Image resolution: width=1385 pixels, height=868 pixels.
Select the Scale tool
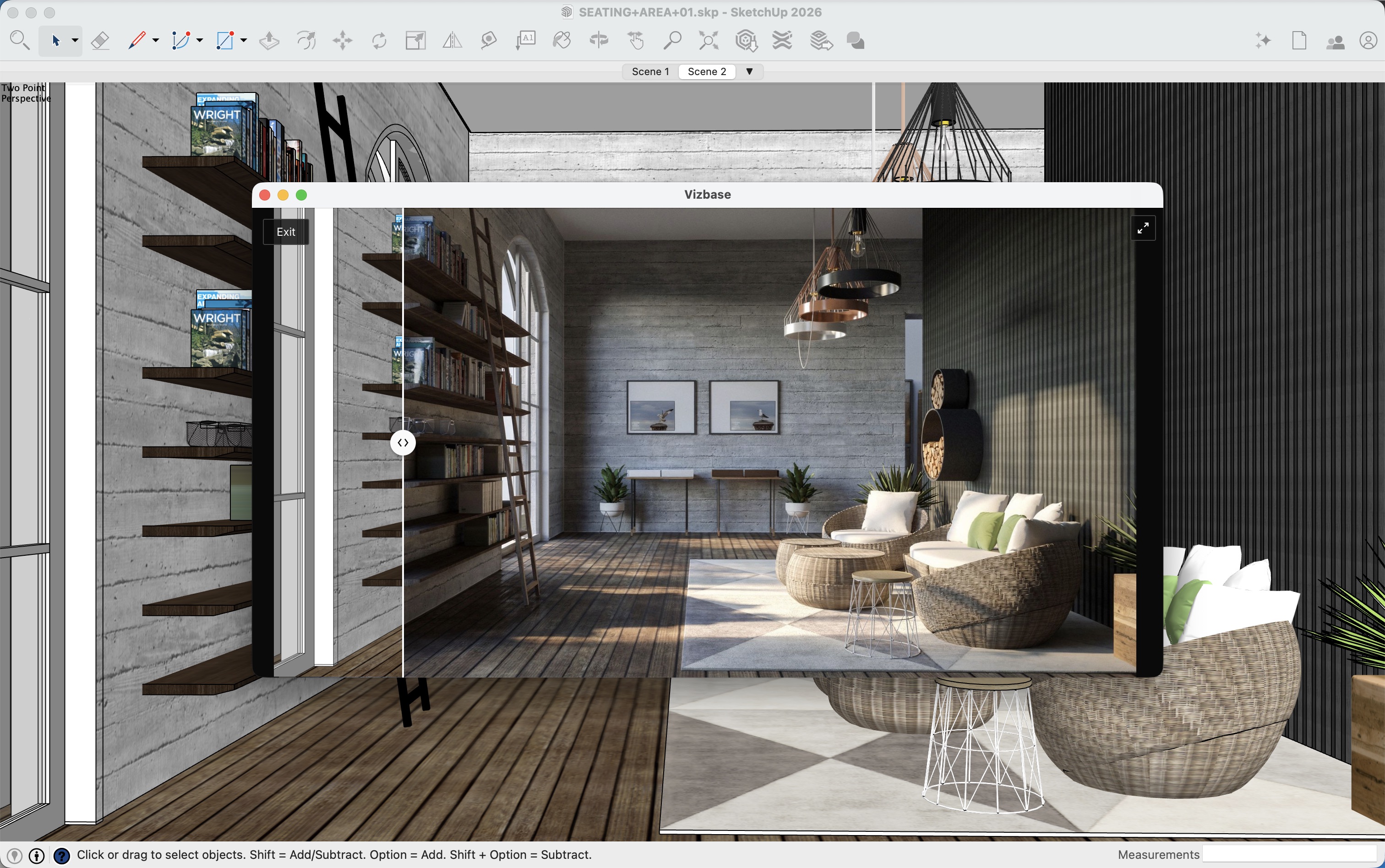(x=416, y=41)
